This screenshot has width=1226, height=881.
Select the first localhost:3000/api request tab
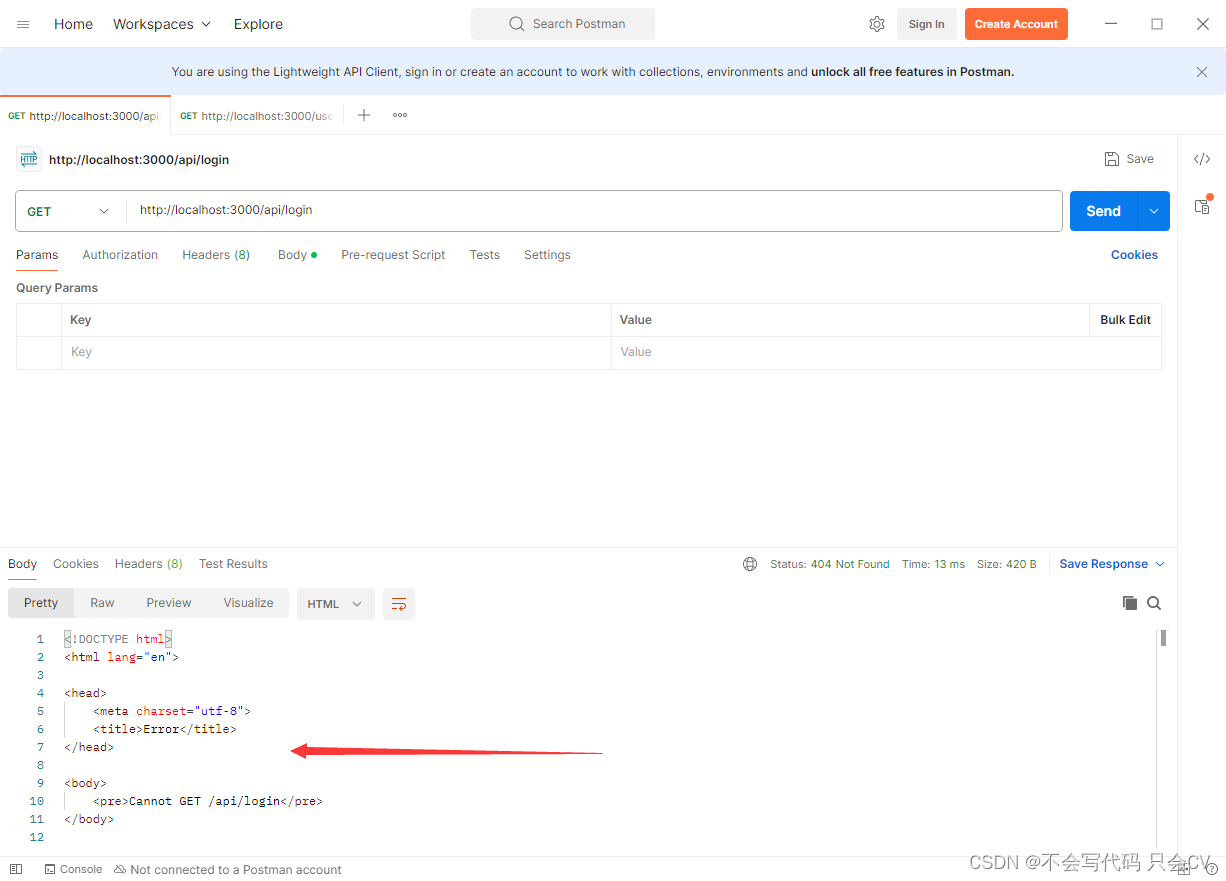pyautogui.click(x=85, y=116)
